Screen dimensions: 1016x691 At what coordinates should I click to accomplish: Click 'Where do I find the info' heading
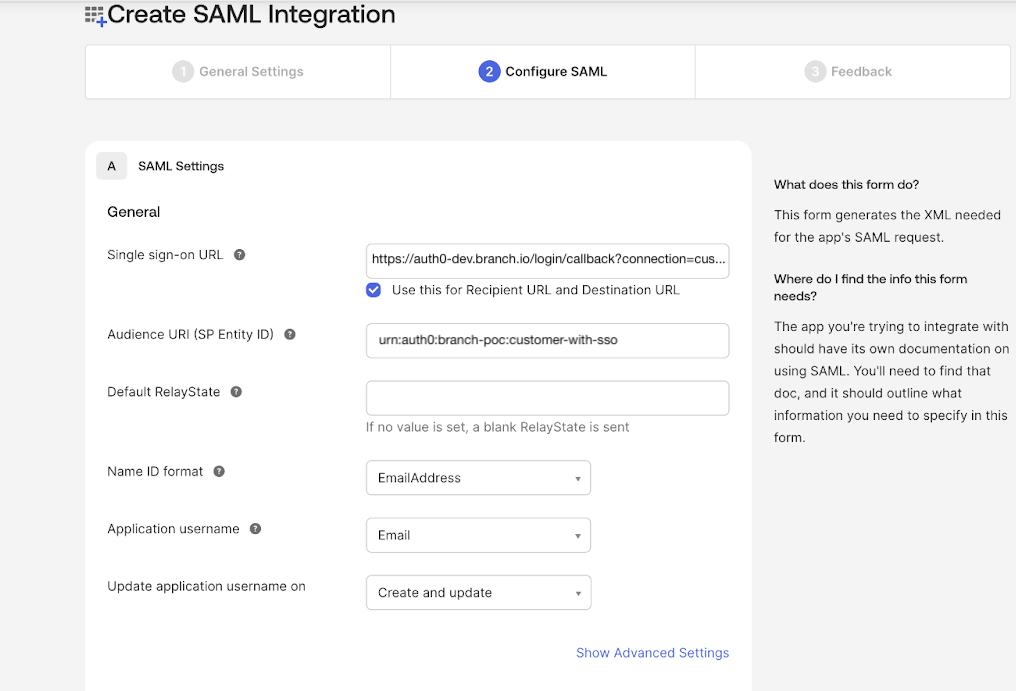[x=870, y=287]
